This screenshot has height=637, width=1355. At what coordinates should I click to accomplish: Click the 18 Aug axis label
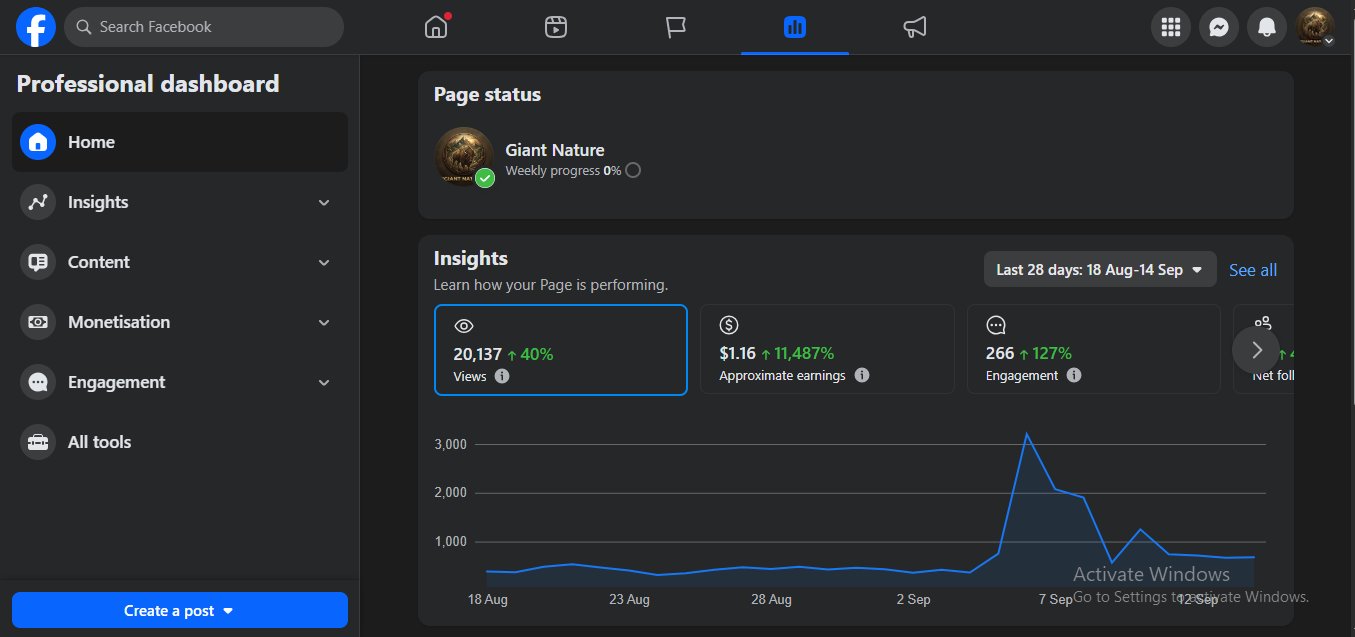point(488,599)
